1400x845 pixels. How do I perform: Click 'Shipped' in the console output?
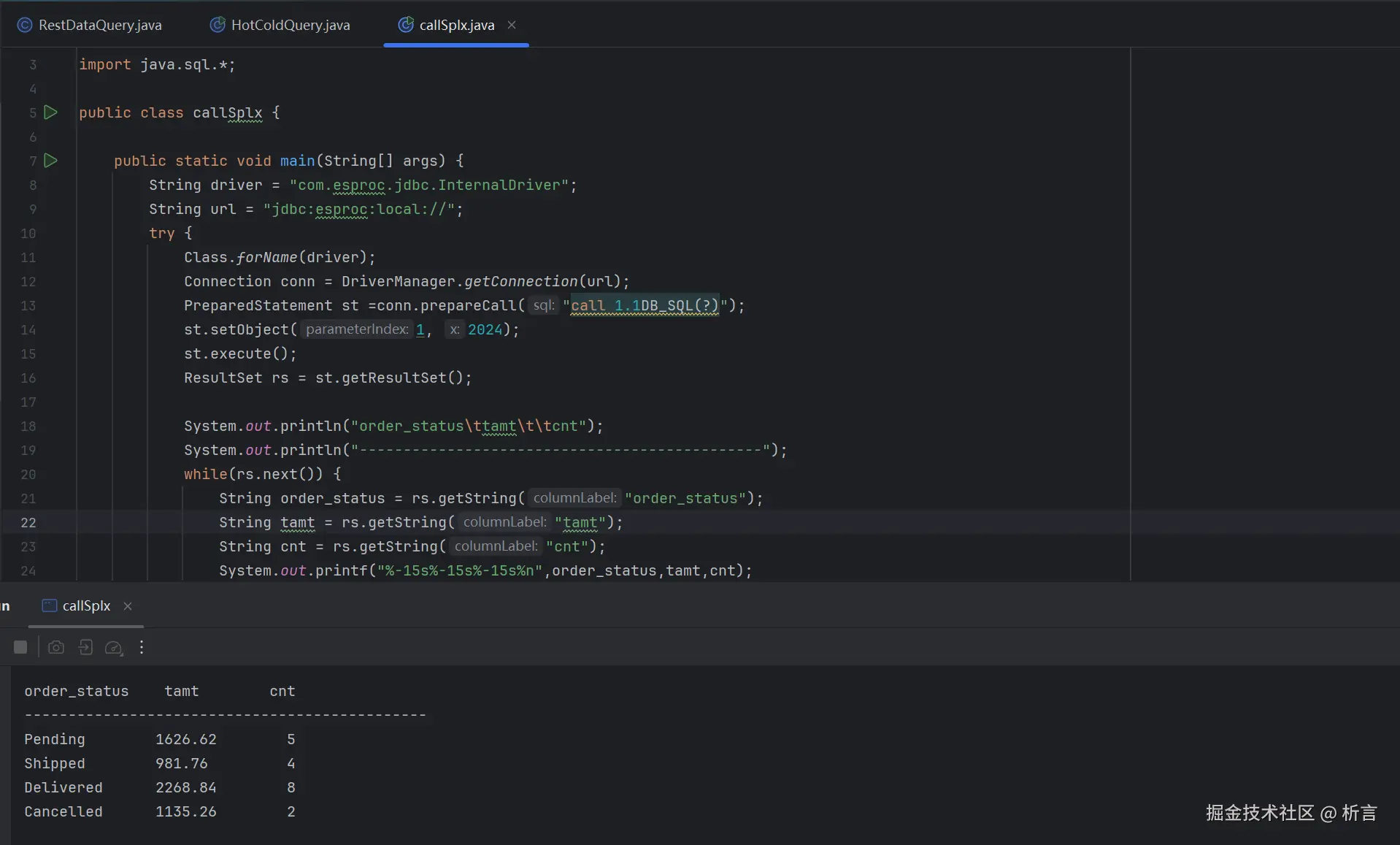pyautogui.click(x=55, y=763)
